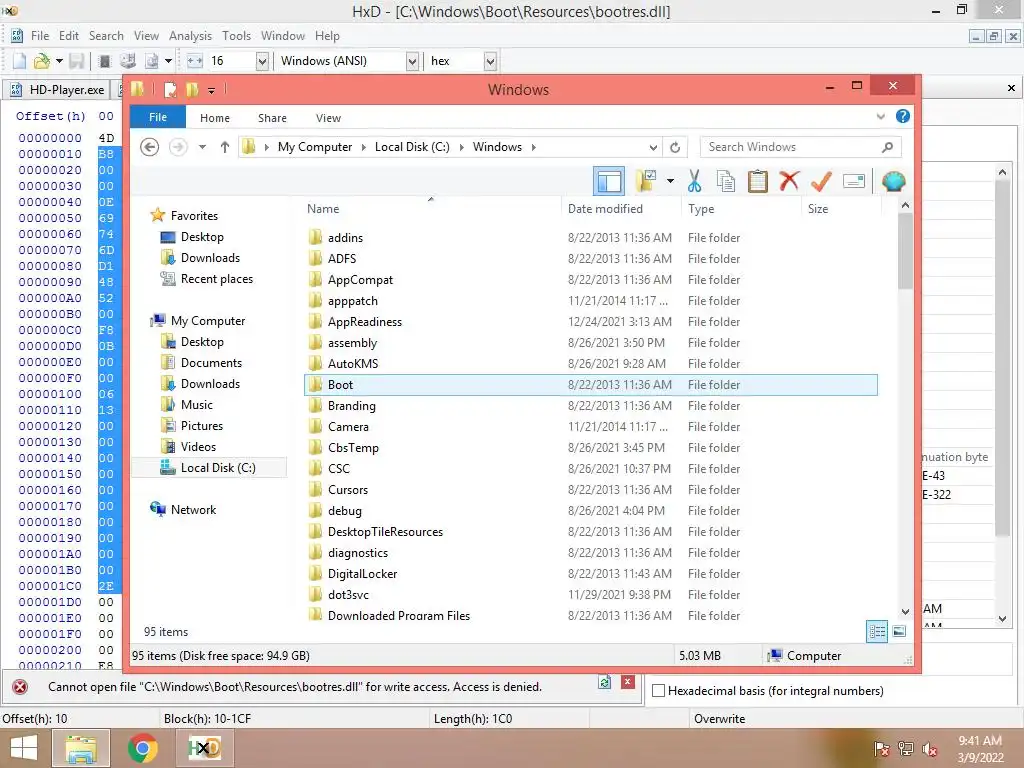Click inside the Search Windows box
This screenshot has height=768, width=1024.
tap(792, 147)
